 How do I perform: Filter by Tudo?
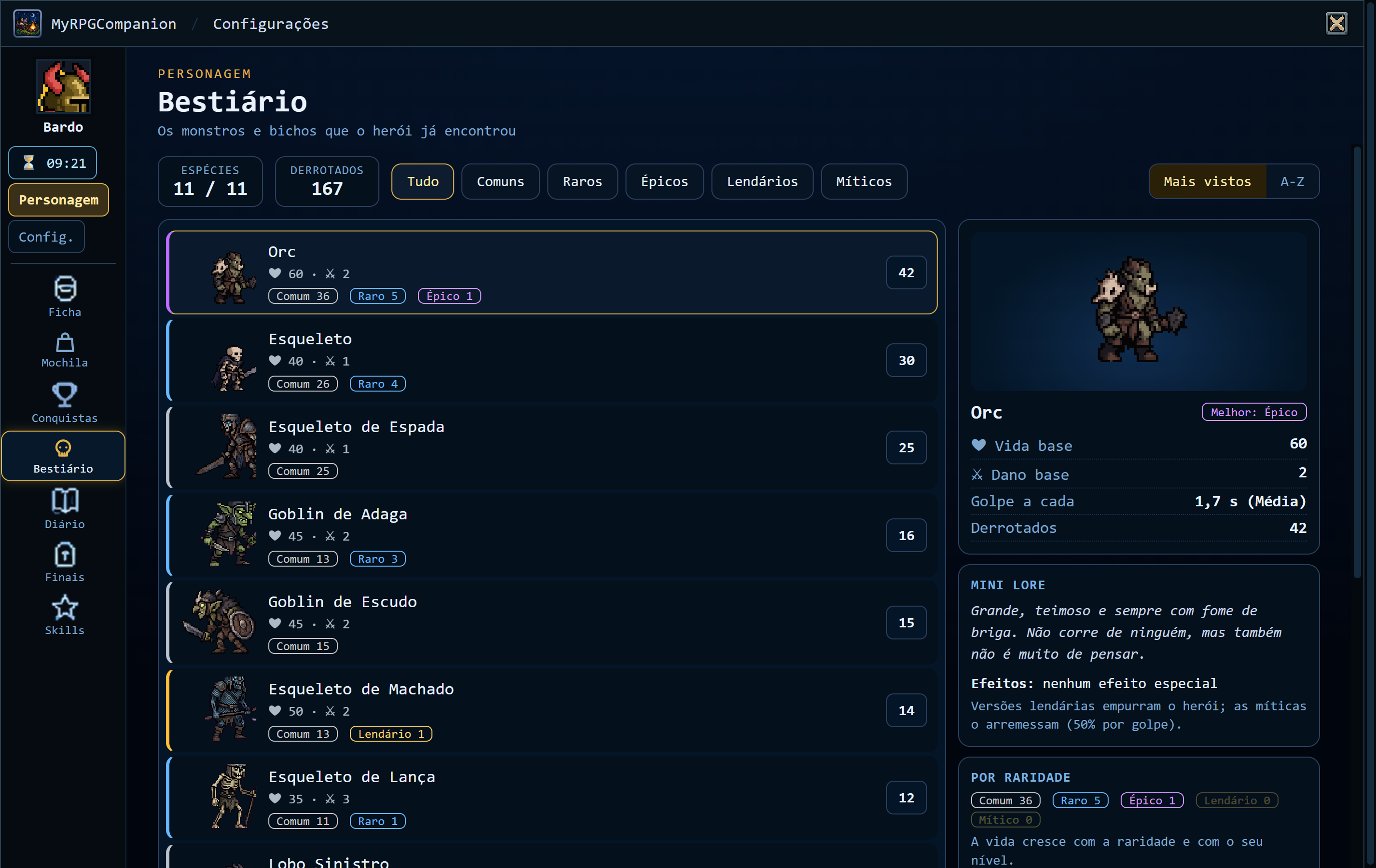tap(423, 182)
